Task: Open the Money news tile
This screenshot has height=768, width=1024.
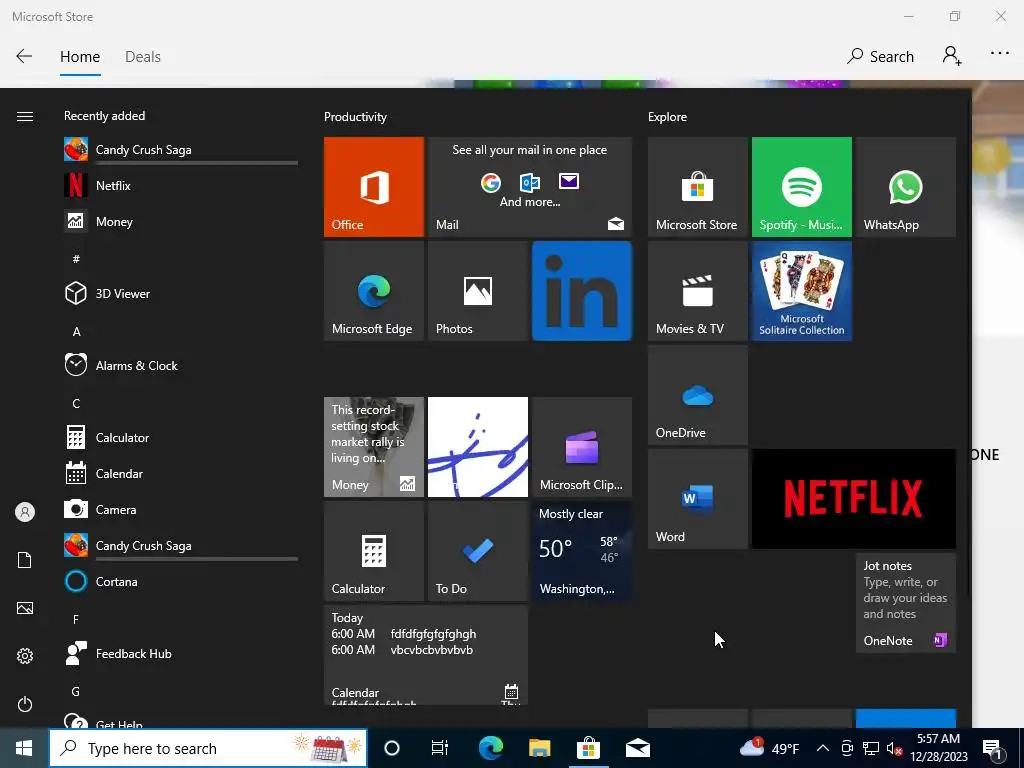Action: pos(374,447)
